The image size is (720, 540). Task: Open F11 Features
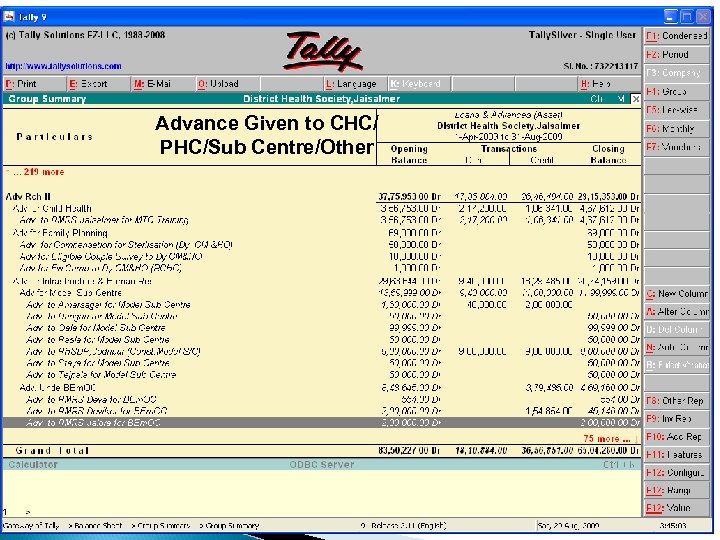tap(676, 455)
